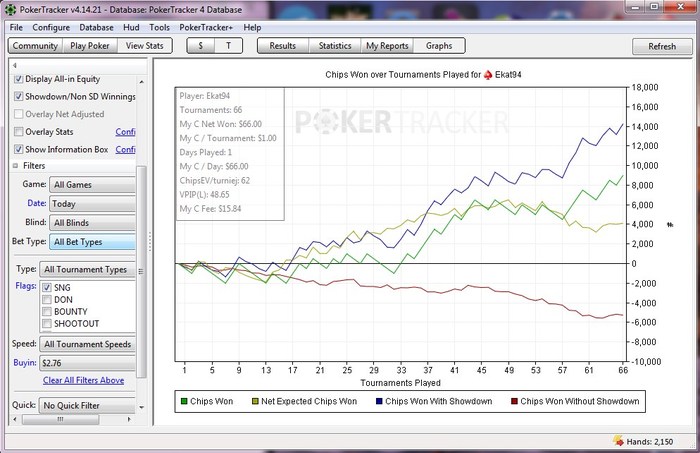Open the Quick filter dropdown

click(87, 406)
